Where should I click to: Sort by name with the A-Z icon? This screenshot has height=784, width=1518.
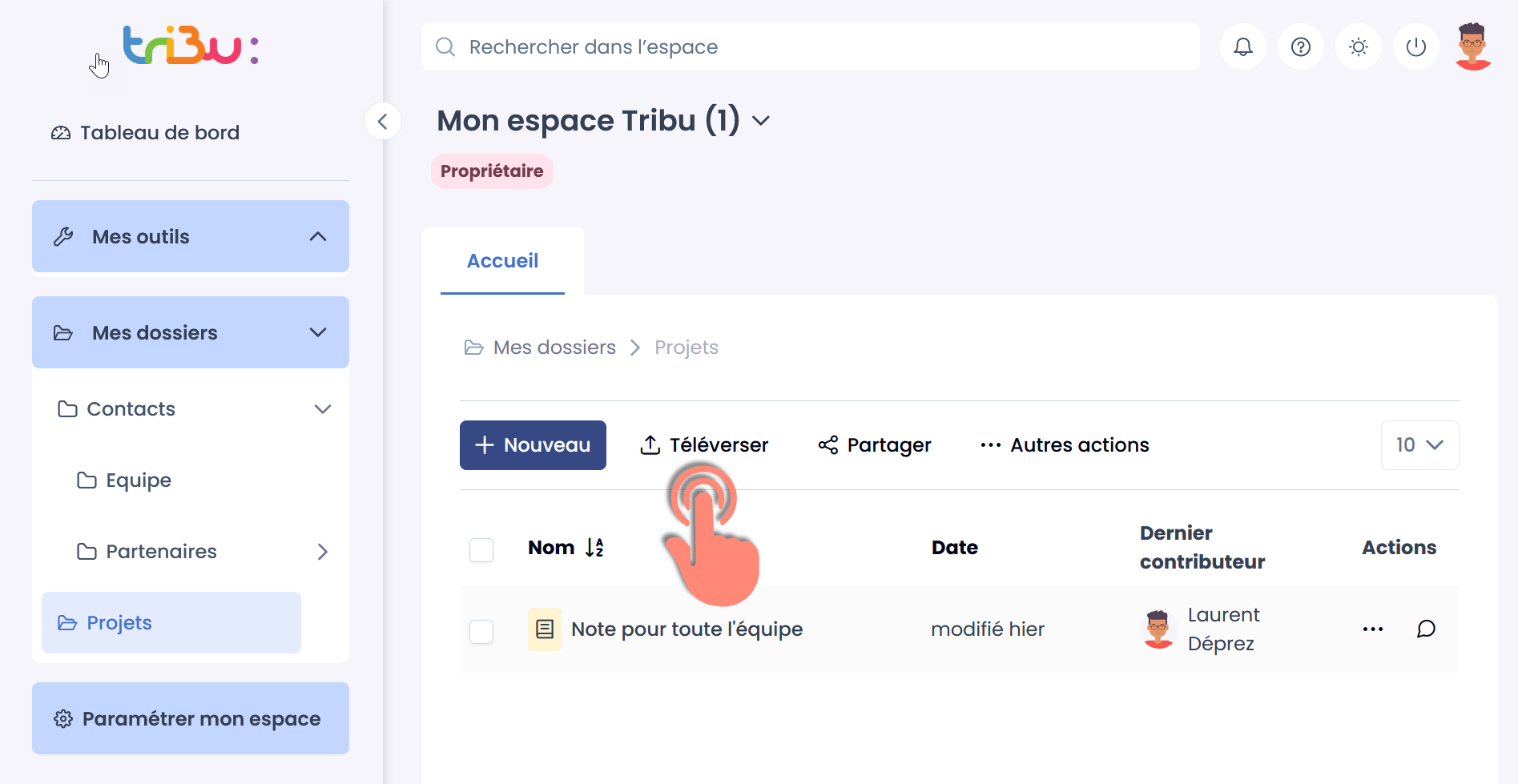(594, 547)
